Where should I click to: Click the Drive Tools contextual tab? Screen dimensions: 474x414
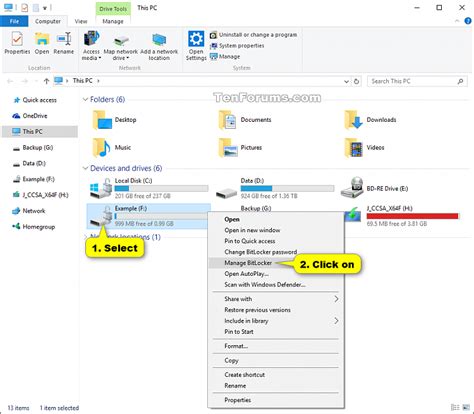(113, 9)
